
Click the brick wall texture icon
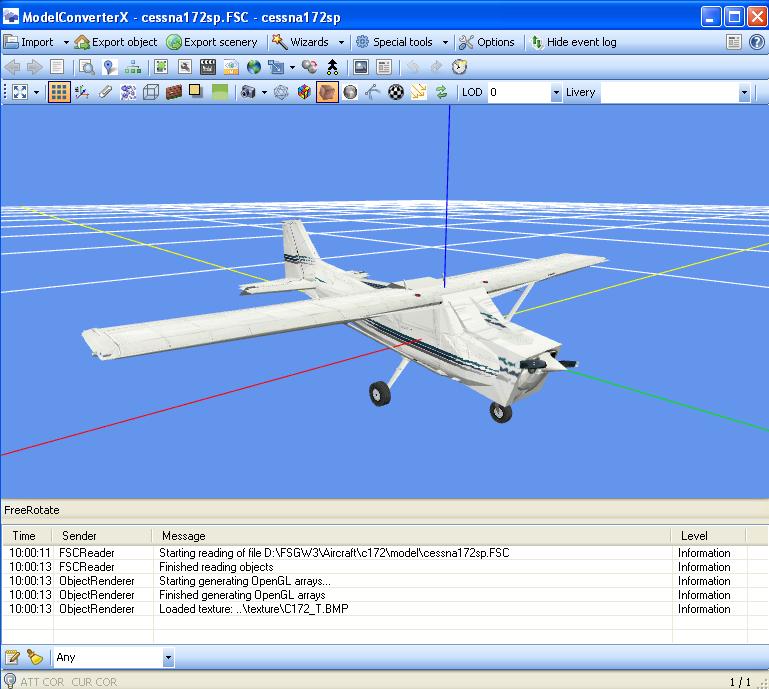coord(174,92)
